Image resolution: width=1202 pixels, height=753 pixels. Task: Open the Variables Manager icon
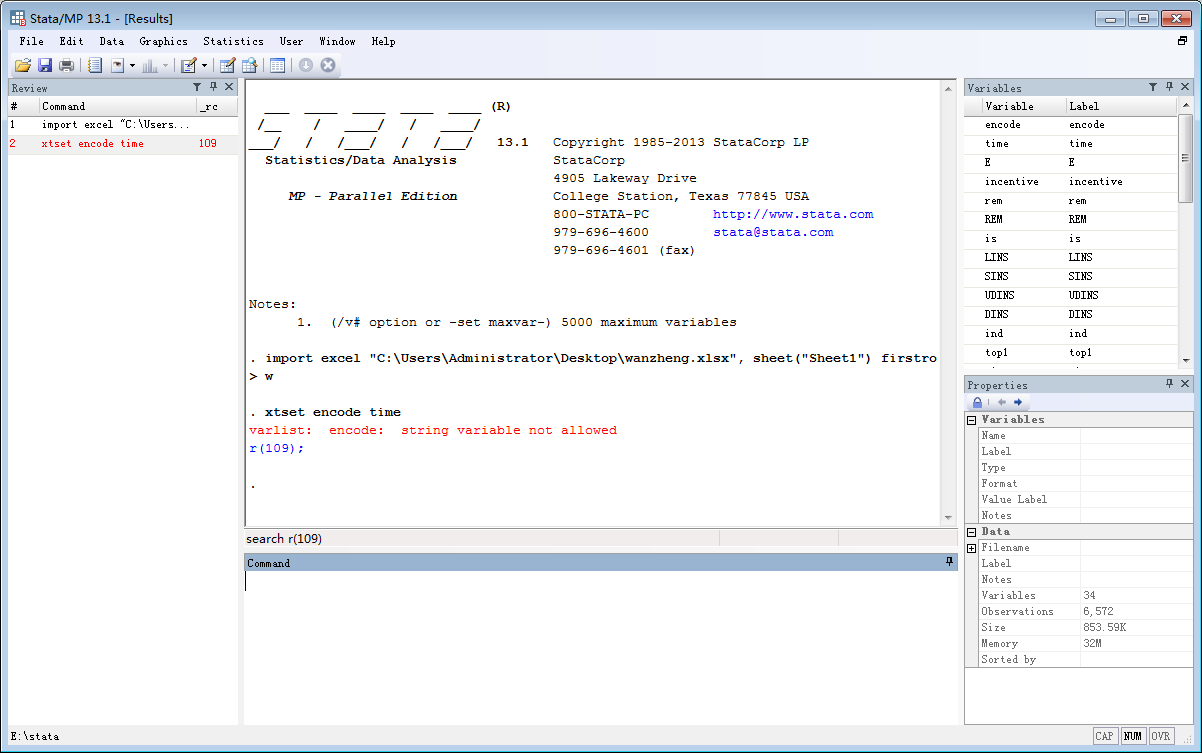coord(277,65)
